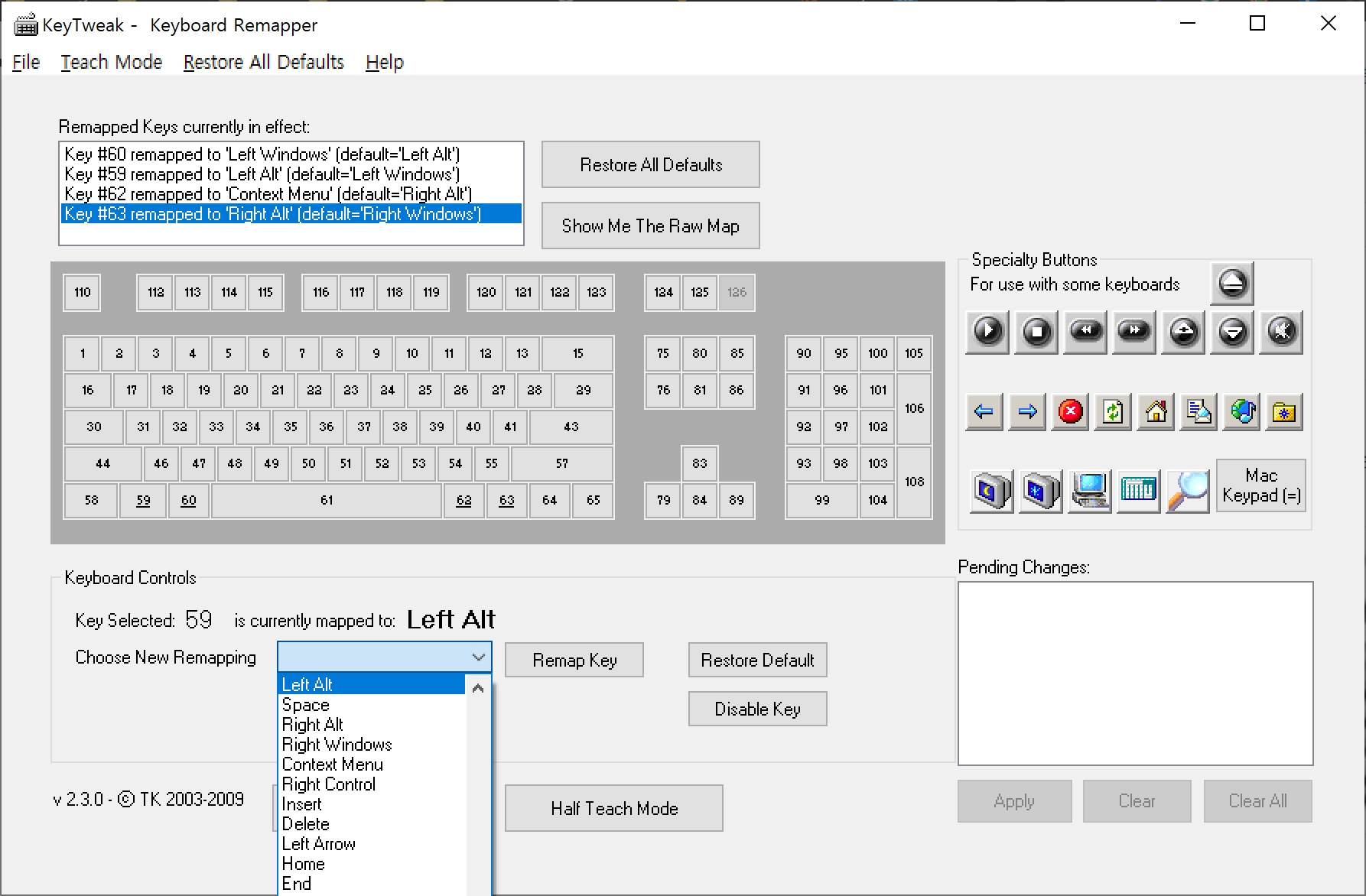Click the red Browser Stop icon

coord(1070,412)
